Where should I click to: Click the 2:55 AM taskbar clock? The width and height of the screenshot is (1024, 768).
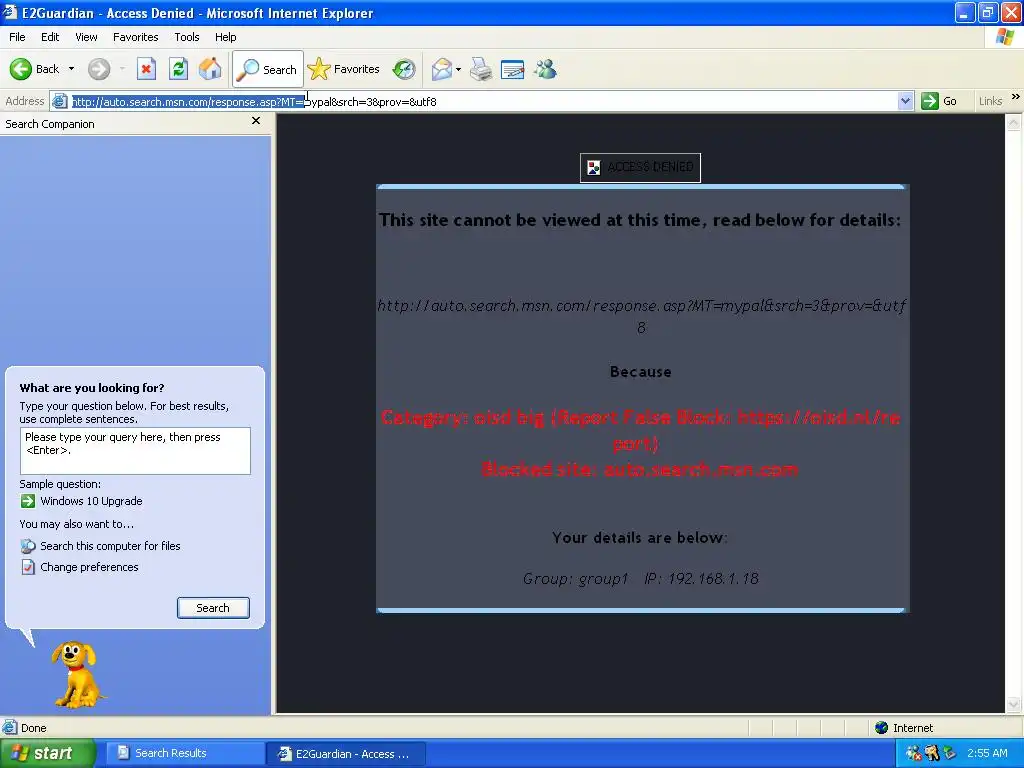click(987, 753)
